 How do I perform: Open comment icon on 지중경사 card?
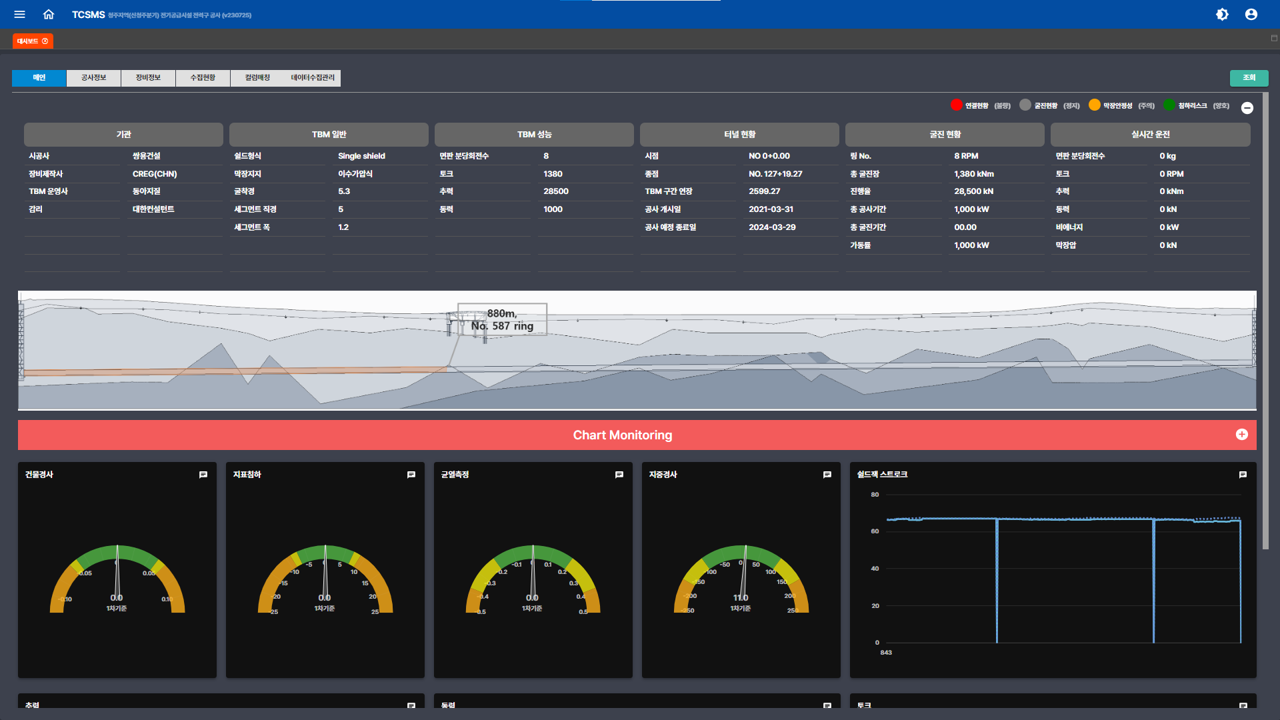click(x=827, y=475)
